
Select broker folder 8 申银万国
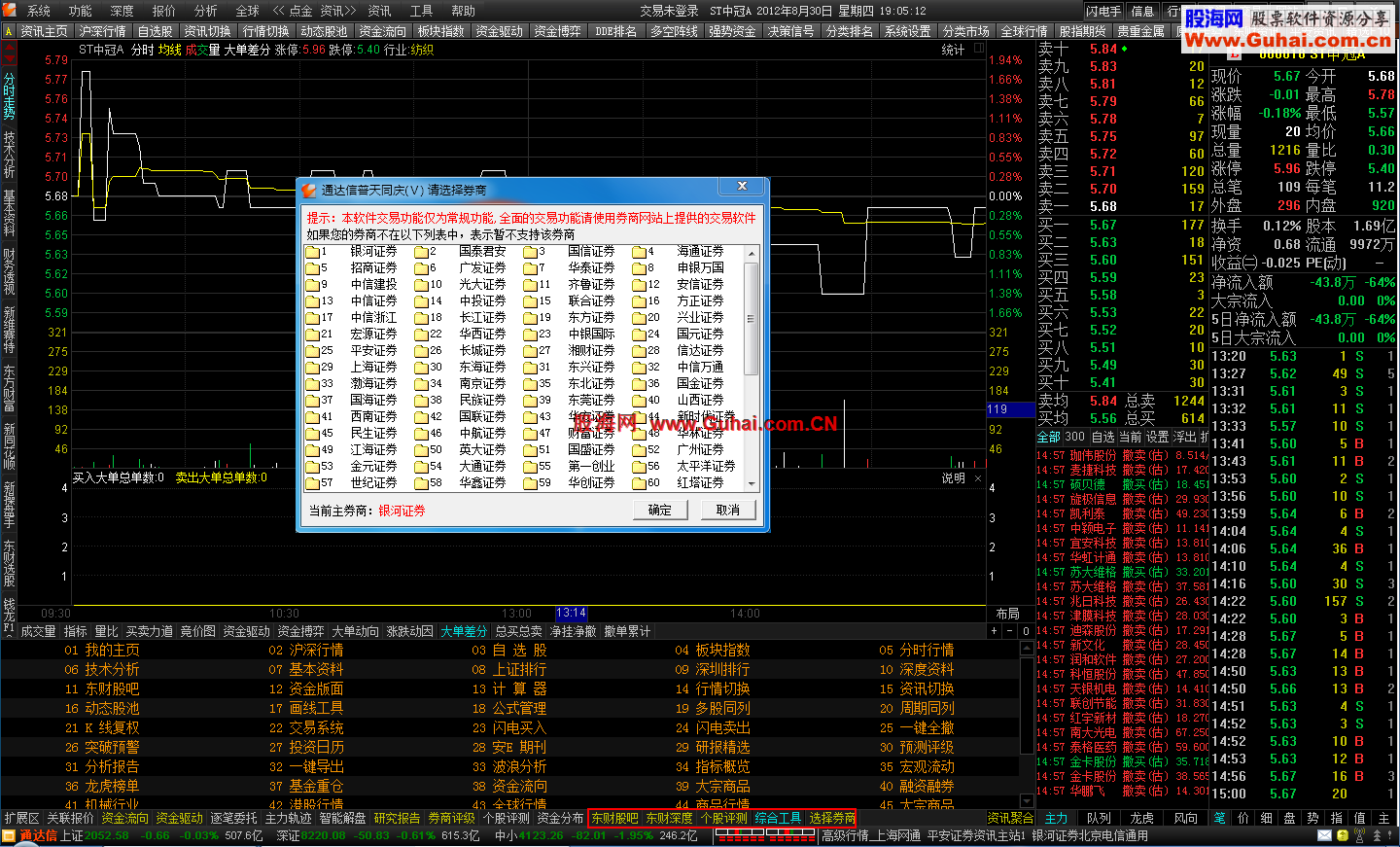pos(679,268)
